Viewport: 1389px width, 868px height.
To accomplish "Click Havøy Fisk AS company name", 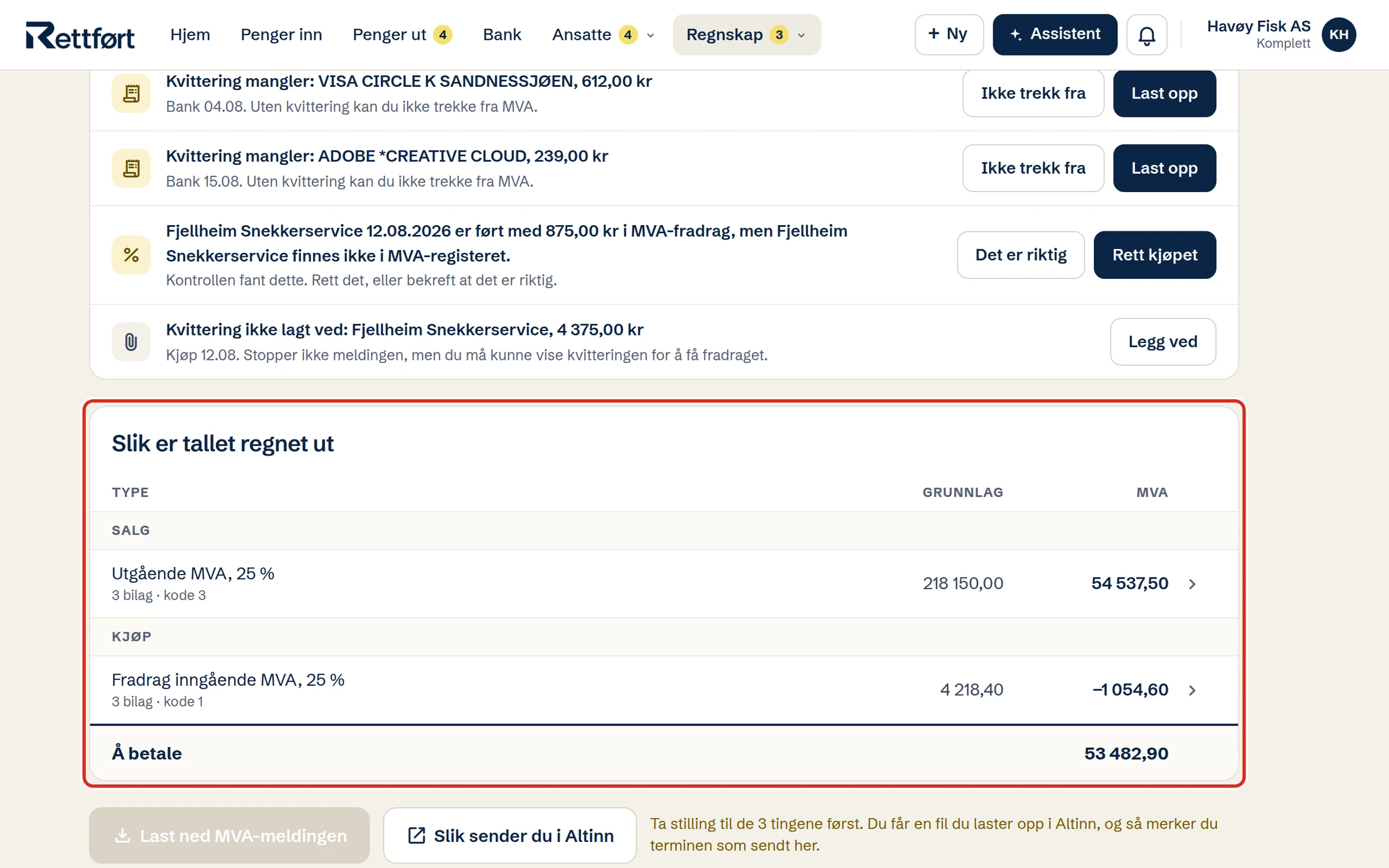I will point(1258,26).
